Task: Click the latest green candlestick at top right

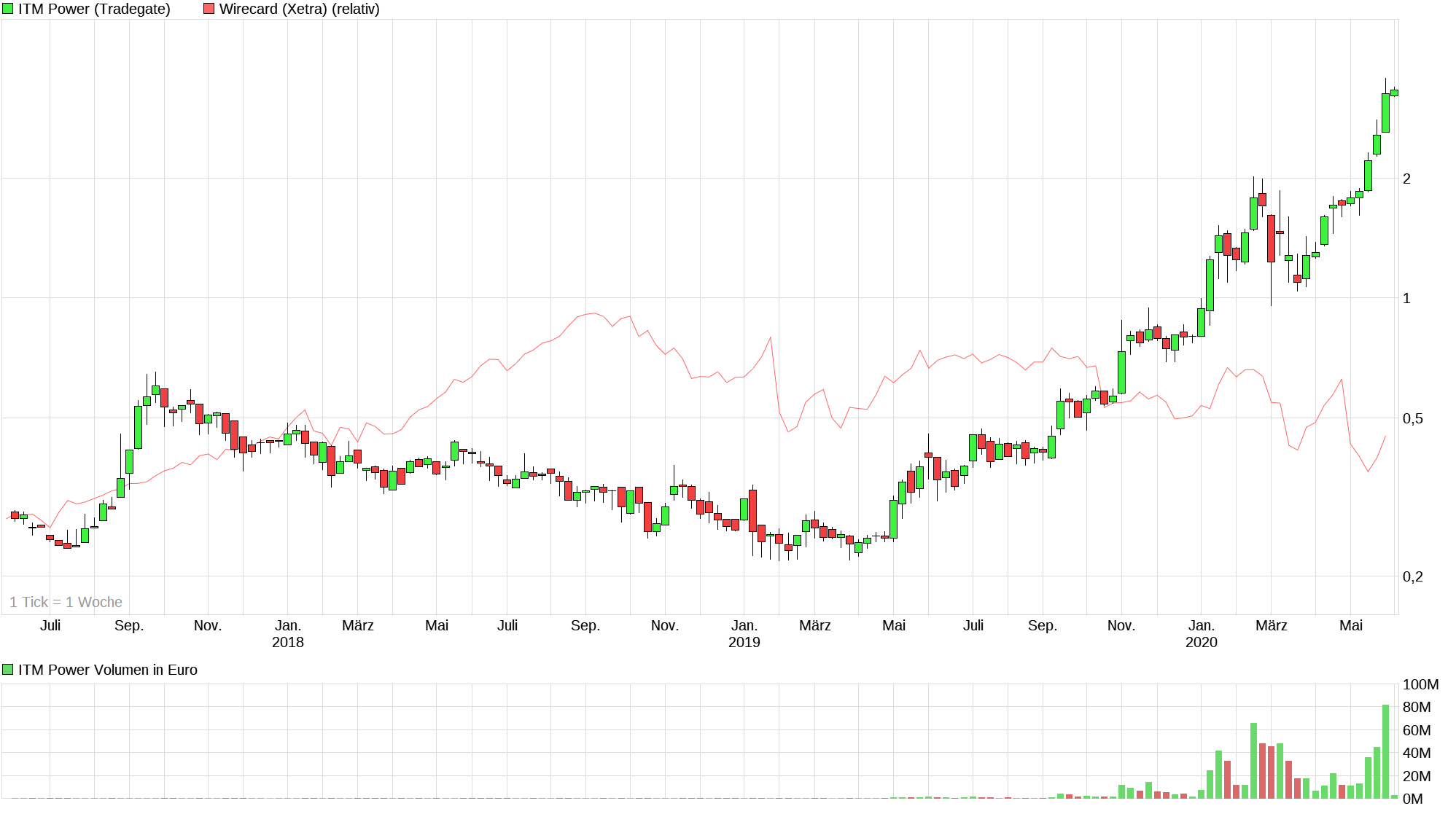Action: pyautogui.click(x=1394, y=93)
